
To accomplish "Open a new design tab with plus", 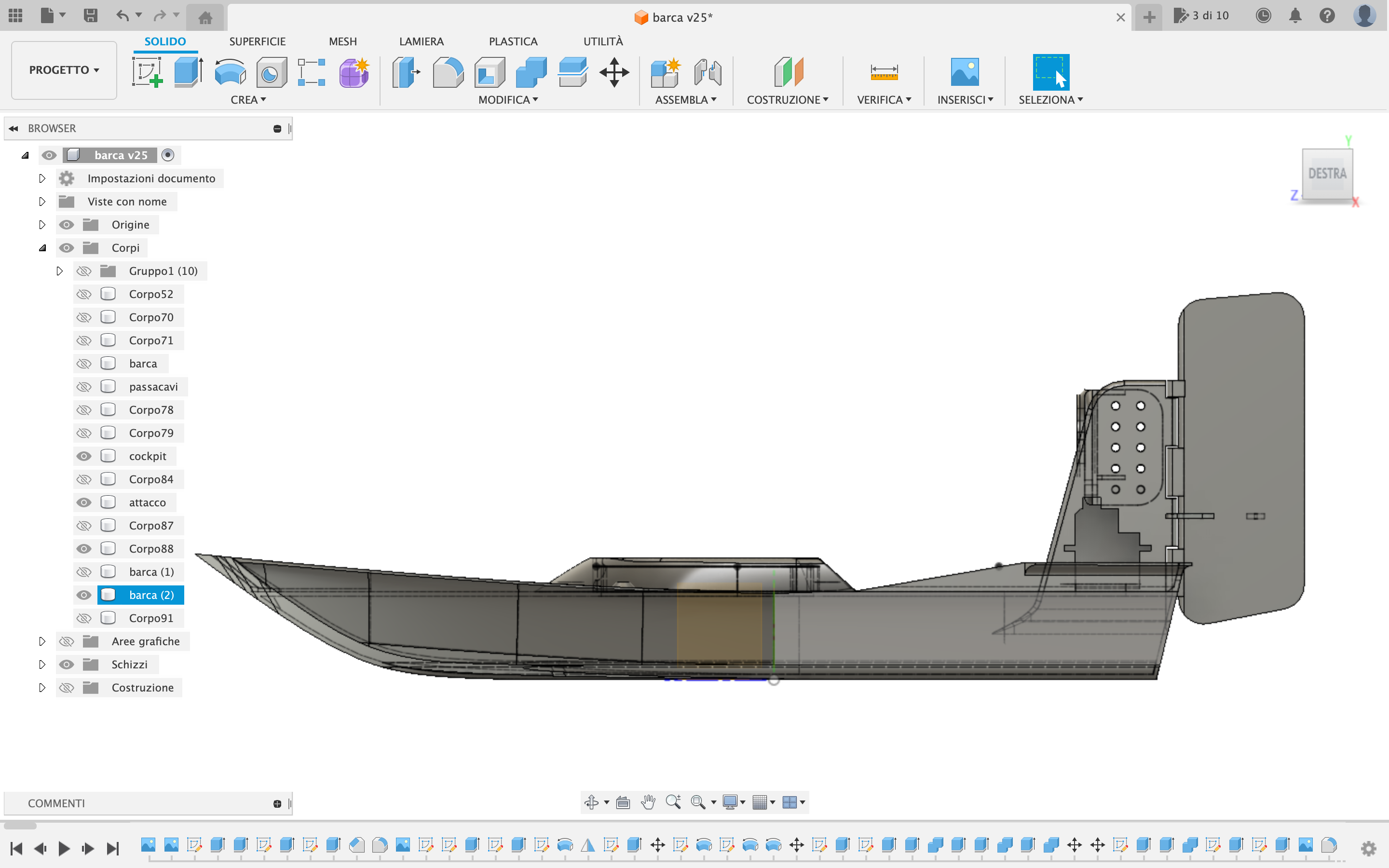I will tap(1149, 17).
